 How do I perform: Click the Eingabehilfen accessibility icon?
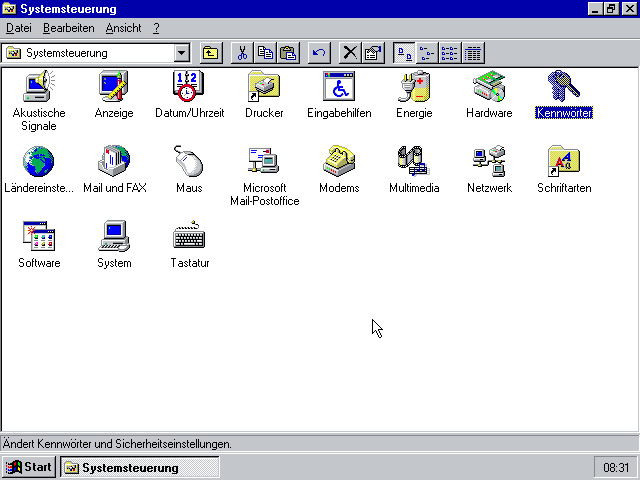click(339, 87)
